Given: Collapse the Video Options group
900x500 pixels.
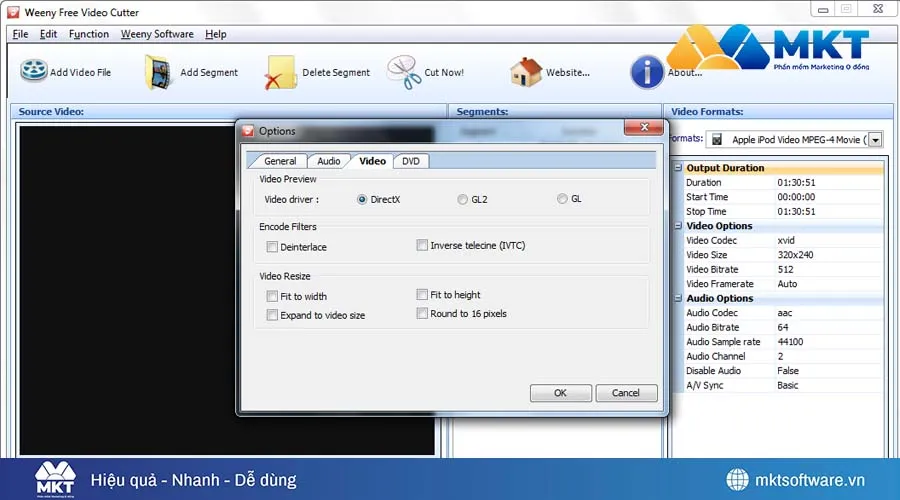Looking at the screenshot, I should point(678,226).
